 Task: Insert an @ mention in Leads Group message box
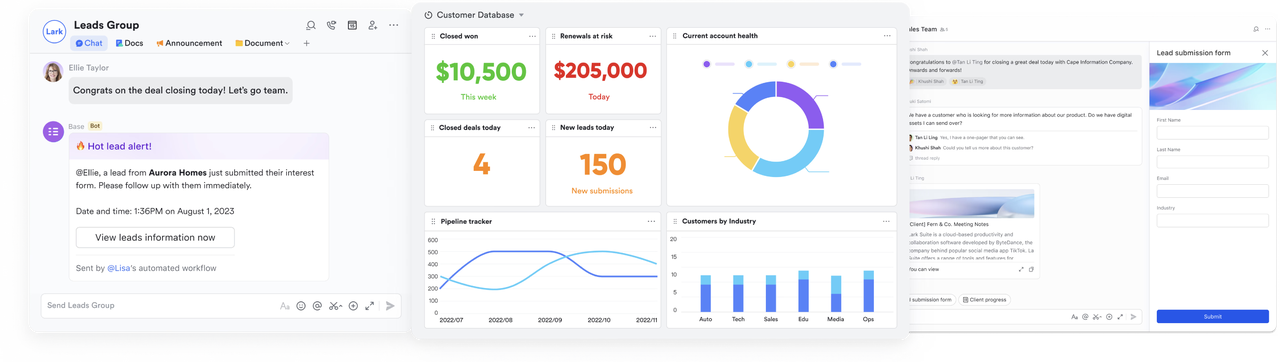click(x=317, y=306)
